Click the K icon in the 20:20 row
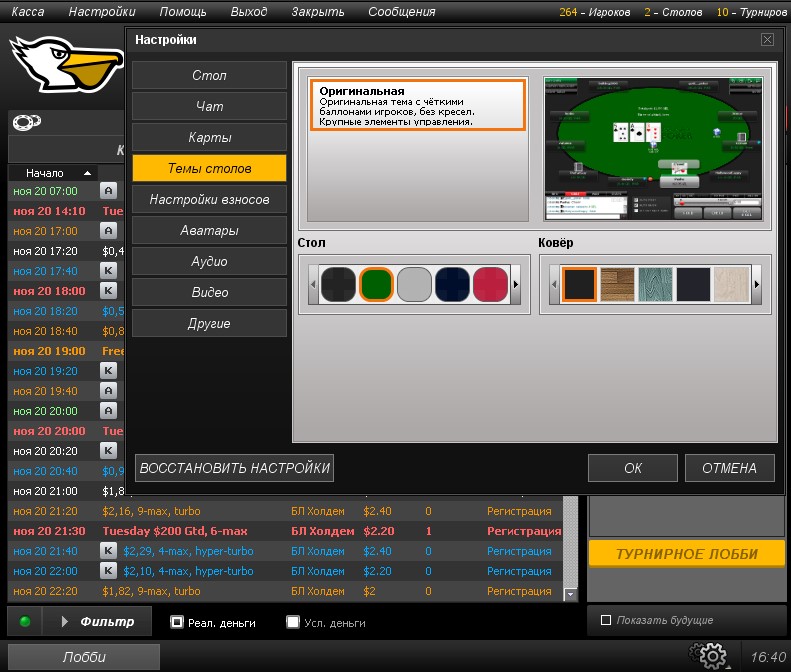 [109, 451]
